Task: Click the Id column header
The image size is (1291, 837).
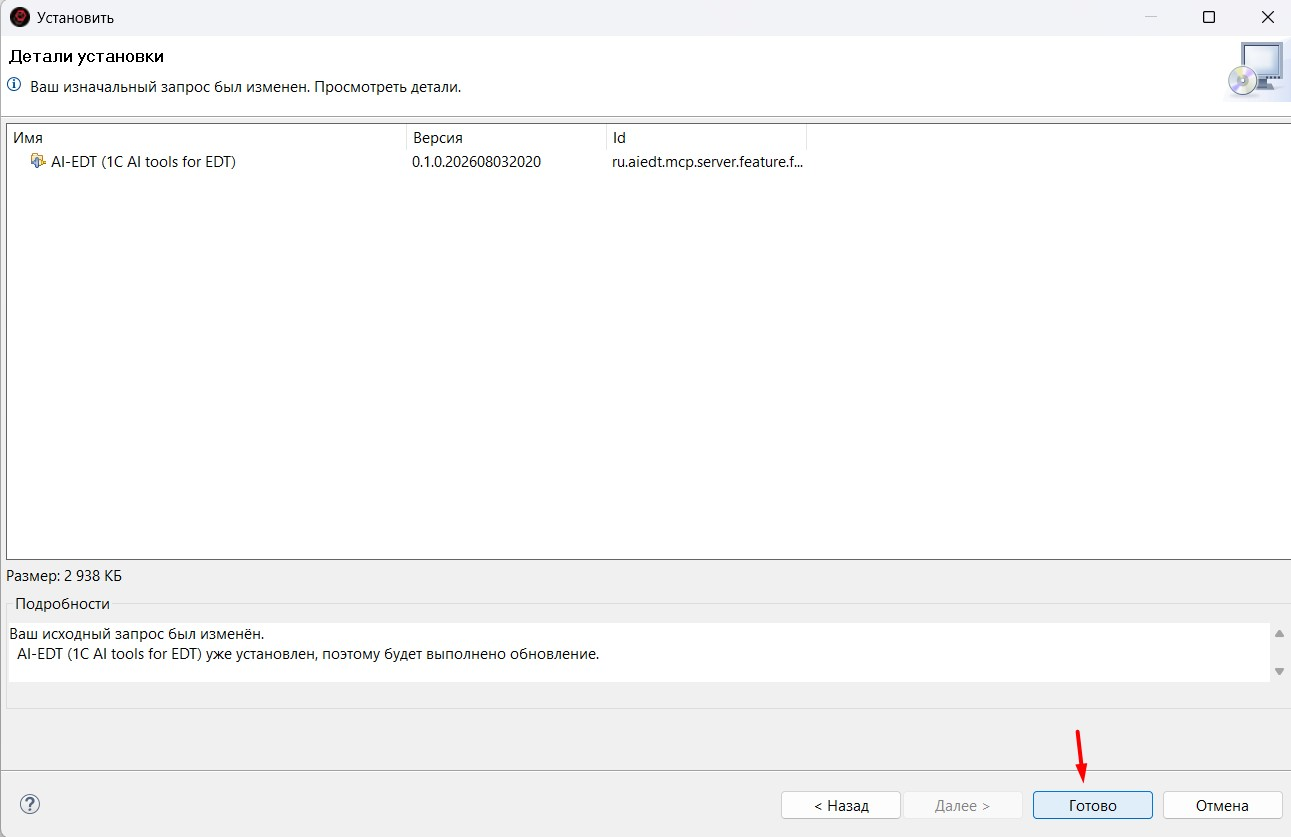Action: click(707, 138)
